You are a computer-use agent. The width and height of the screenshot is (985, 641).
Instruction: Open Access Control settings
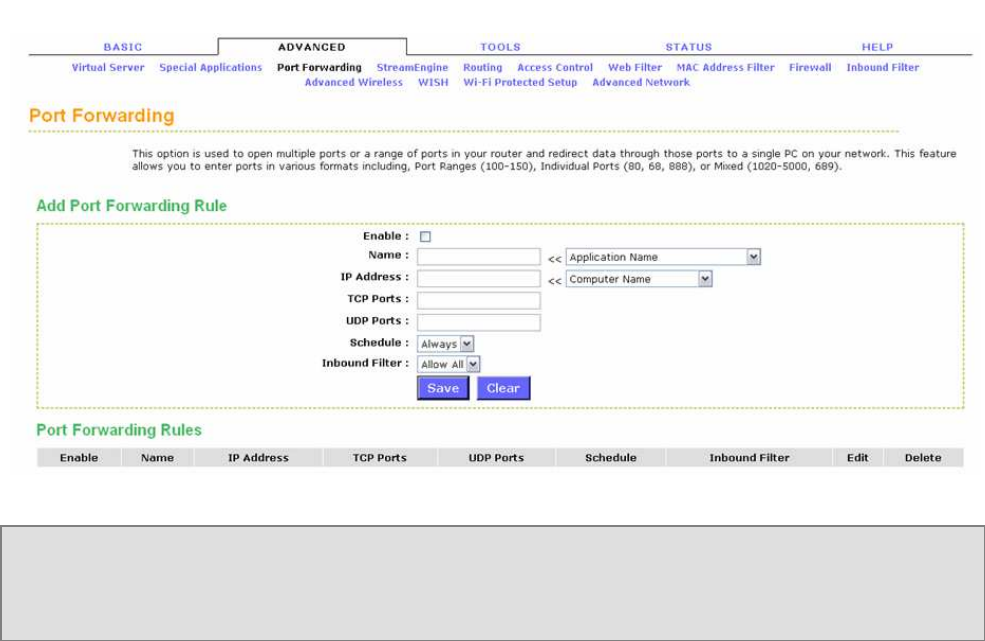pos(555,67)
